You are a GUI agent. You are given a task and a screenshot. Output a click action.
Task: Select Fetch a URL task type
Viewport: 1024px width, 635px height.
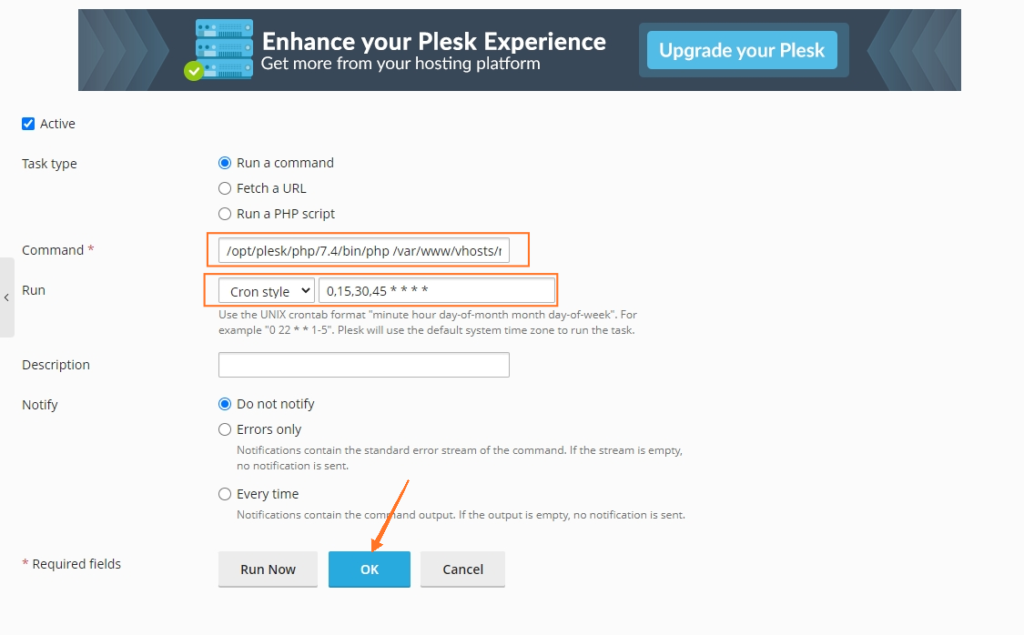(225, 188)
